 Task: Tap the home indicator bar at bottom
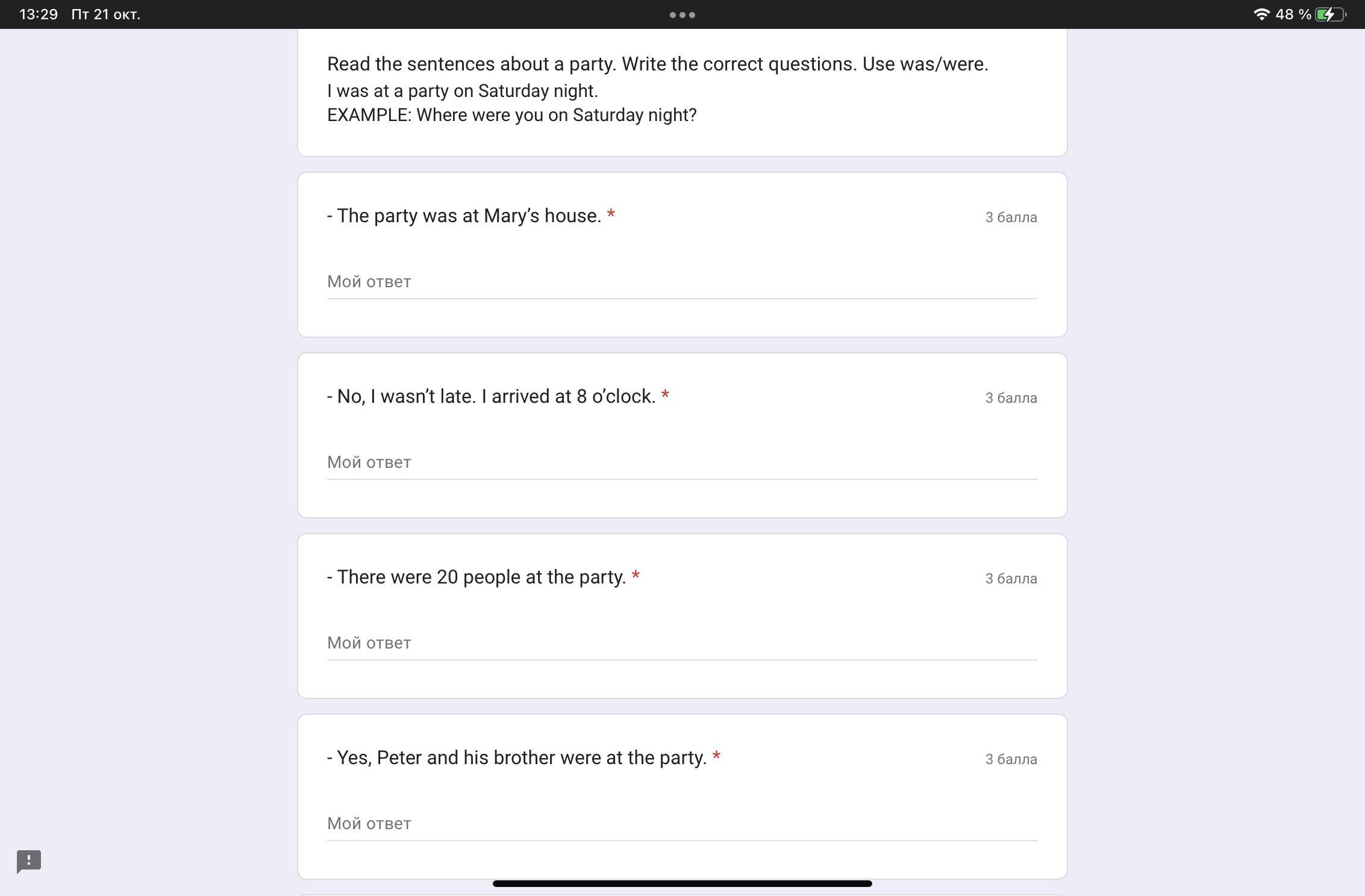(682, 883)
